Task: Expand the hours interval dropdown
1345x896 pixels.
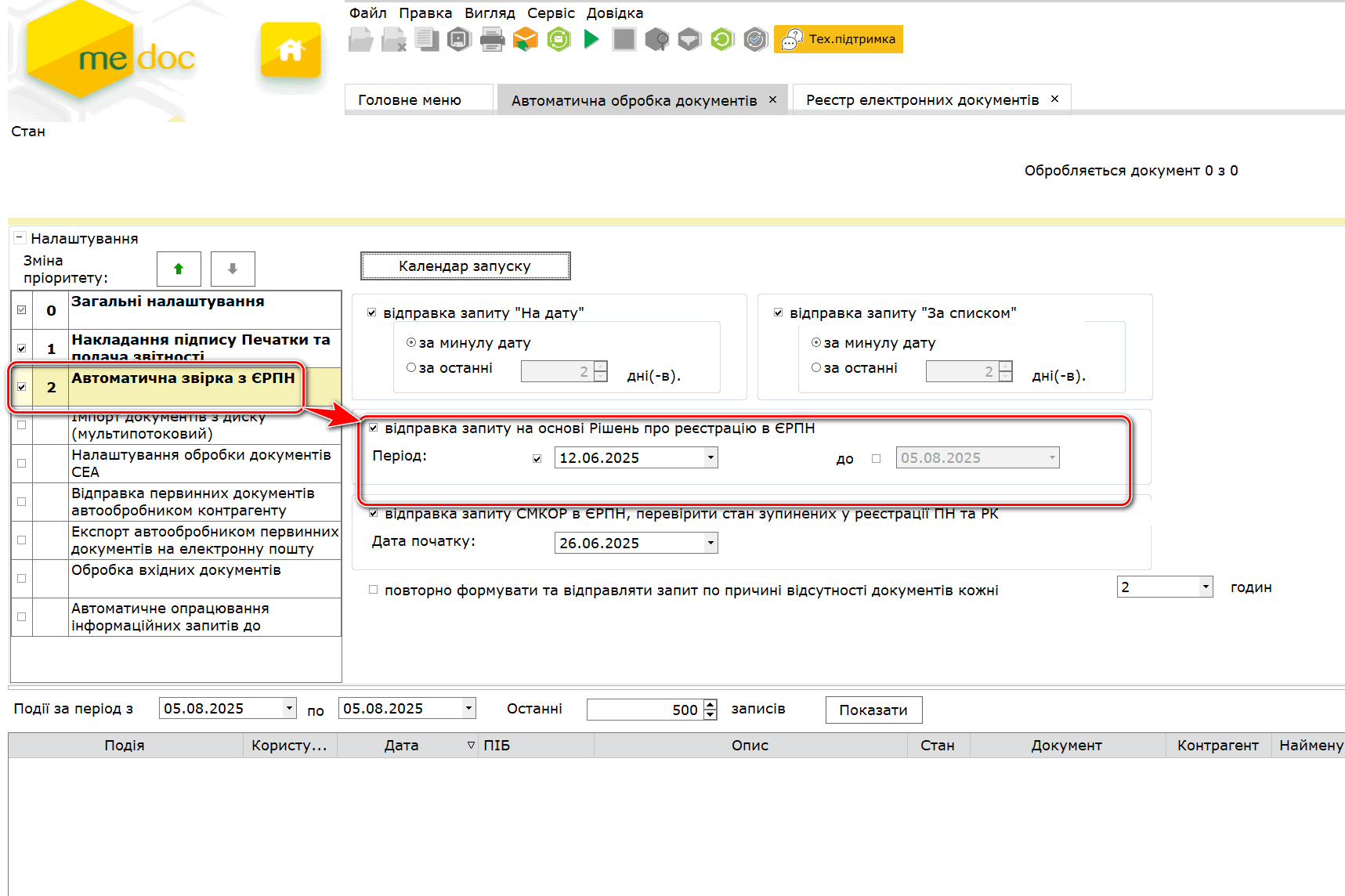Action: pos(1206,587)
